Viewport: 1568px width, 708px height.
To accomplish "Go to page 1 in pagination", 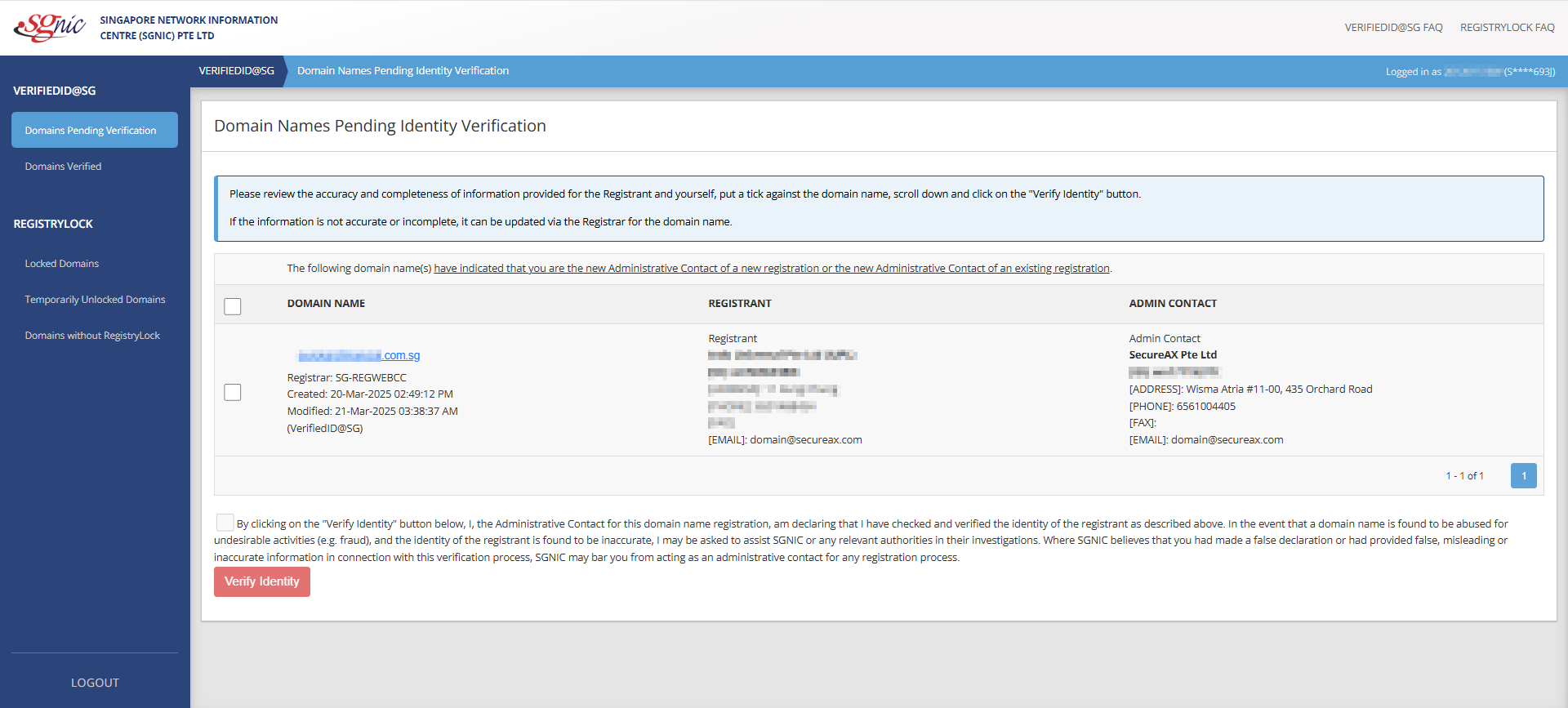I will [x=1523, y=476].
